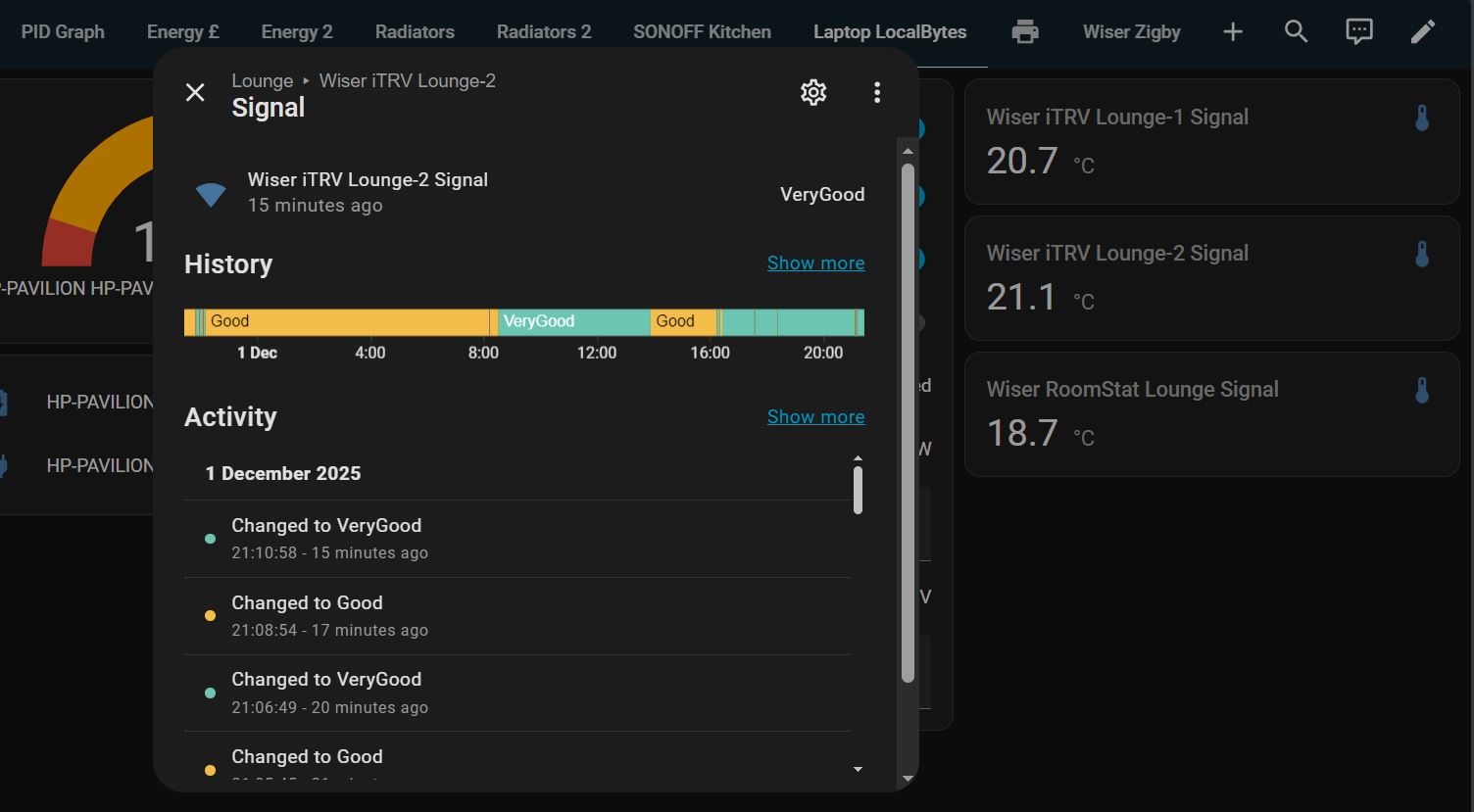
Task: Click the History heading in the dialog
Action: (x=228, y=264)
